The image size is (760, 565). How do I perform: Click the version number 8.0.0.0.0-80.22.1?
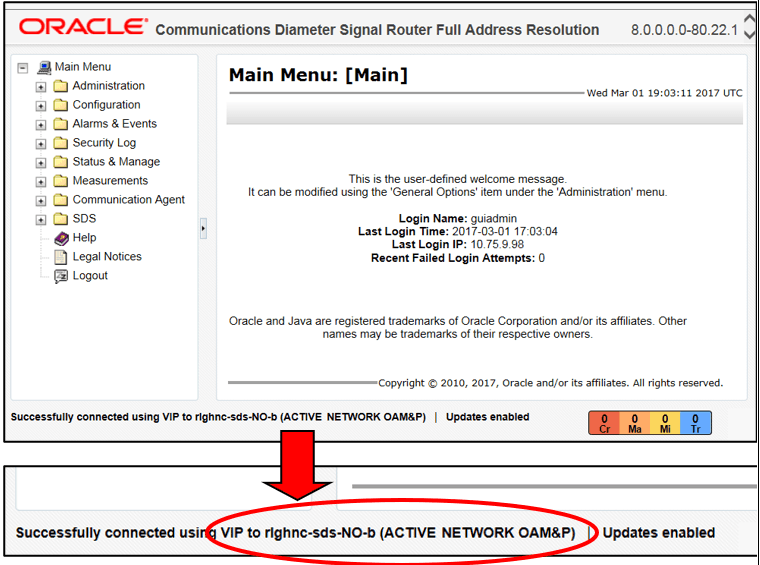coord(684,30)
